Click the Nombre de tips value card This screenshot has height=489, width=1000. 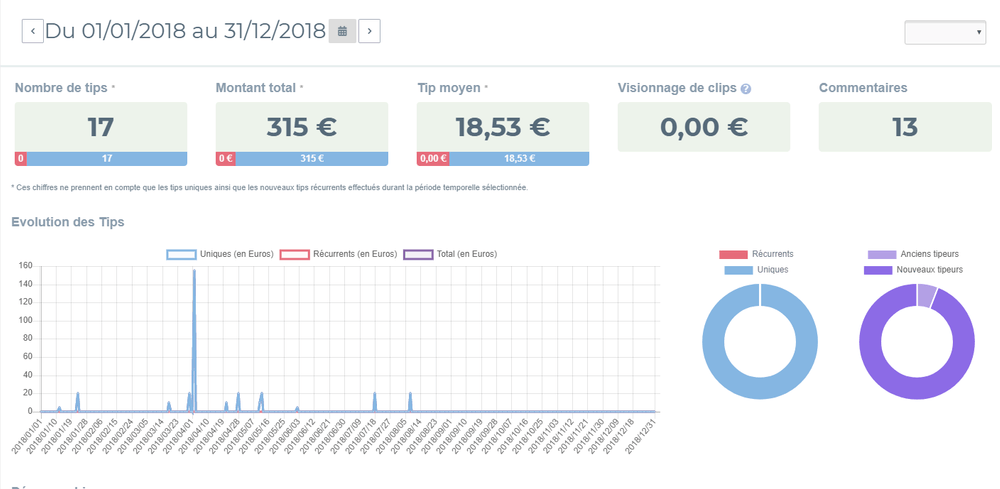click(101, 127)
